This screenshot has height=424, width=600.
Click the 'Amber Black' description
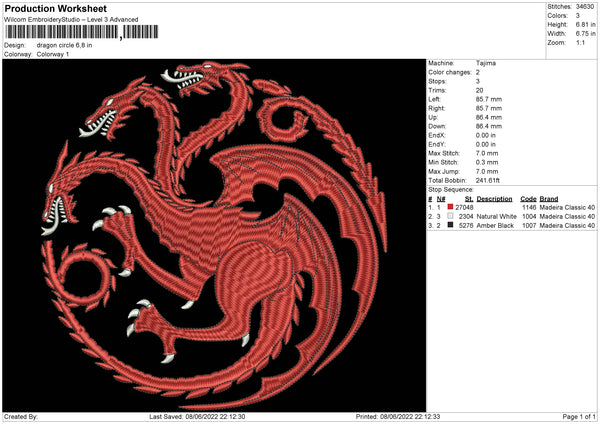(495, 226)
